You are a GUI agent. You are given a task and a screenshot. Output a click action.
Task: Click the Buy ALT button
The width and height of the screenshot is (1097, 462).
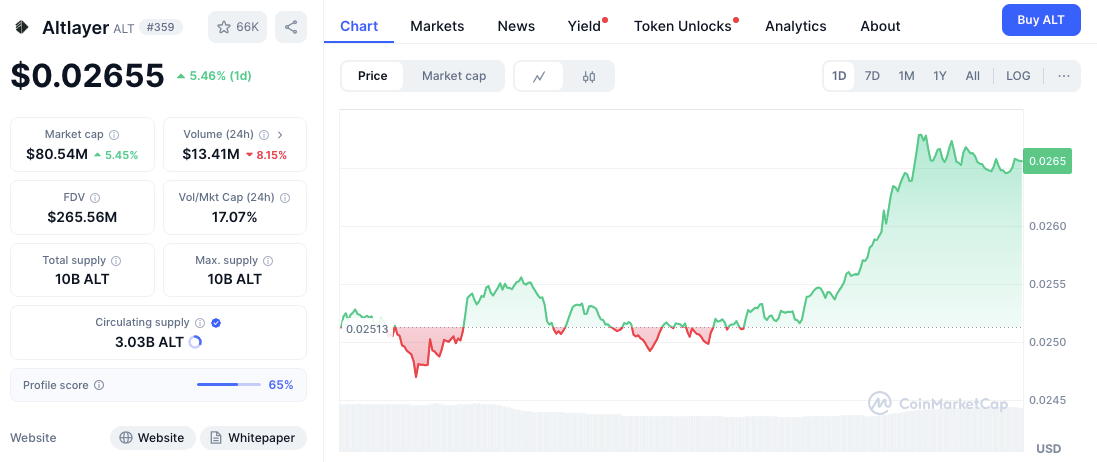point(1041,20)
